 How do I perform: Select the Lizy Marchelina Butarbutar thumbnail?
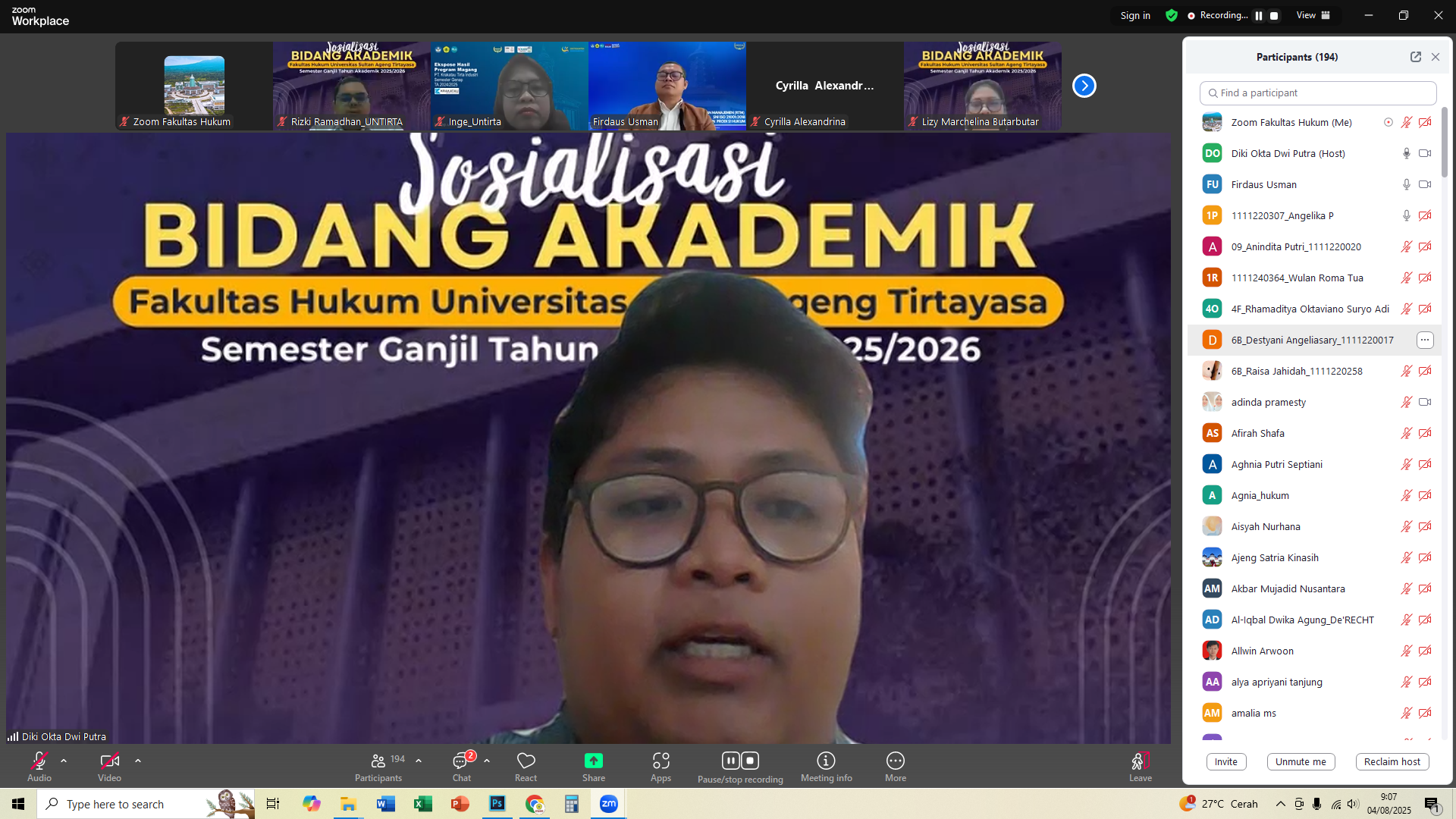point(983,86)
